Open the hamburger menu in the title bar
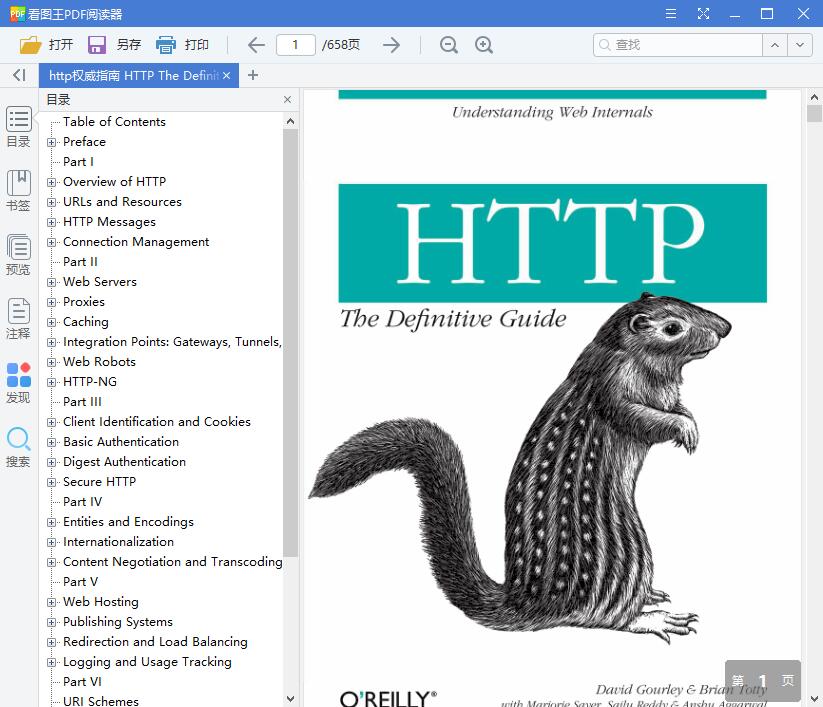The width and height of the screenshot is (823, 707). pos(671,13)
